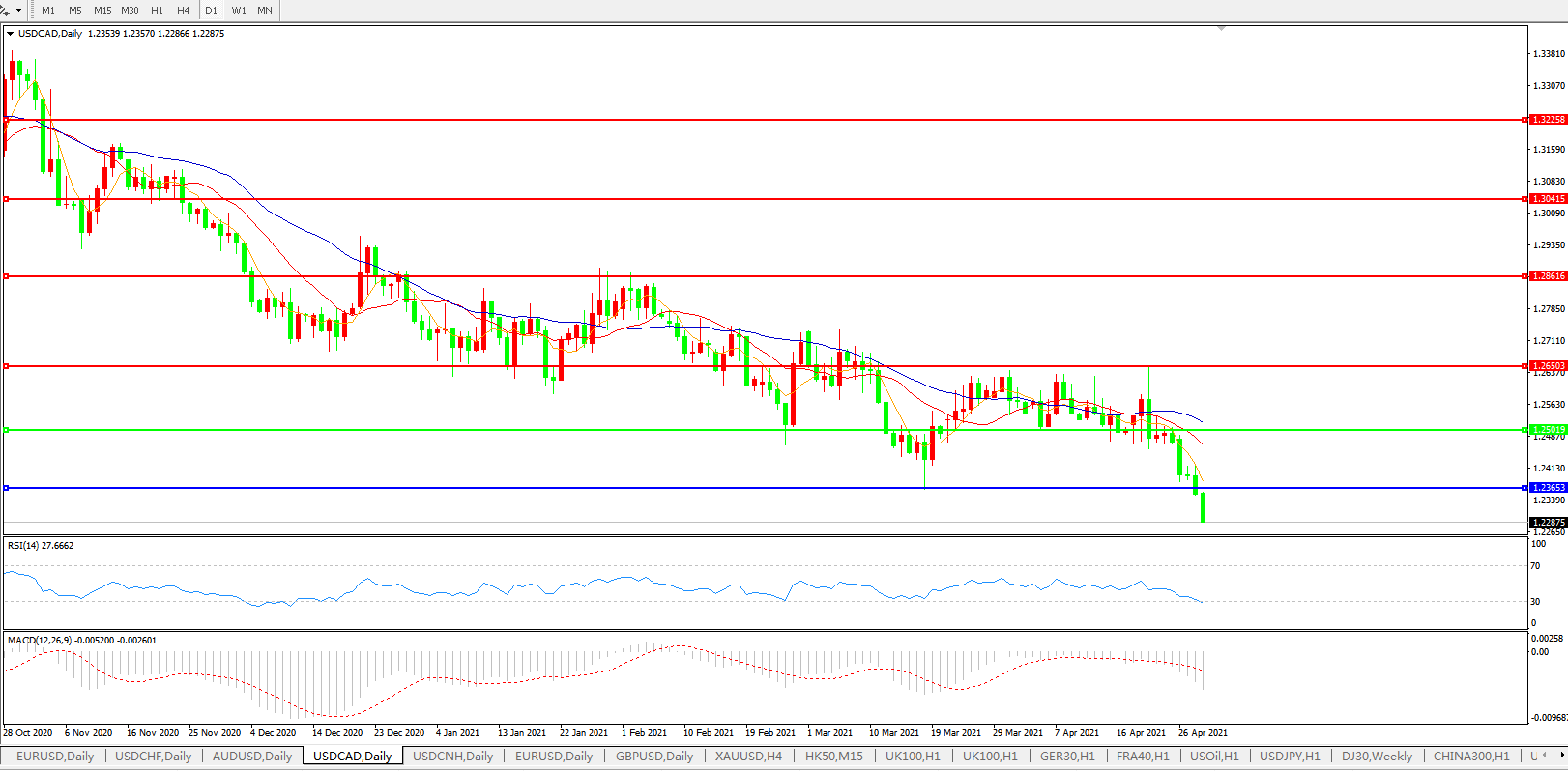Open the dropdown arrow beside the drawing tool

click(x=18, y=11)
